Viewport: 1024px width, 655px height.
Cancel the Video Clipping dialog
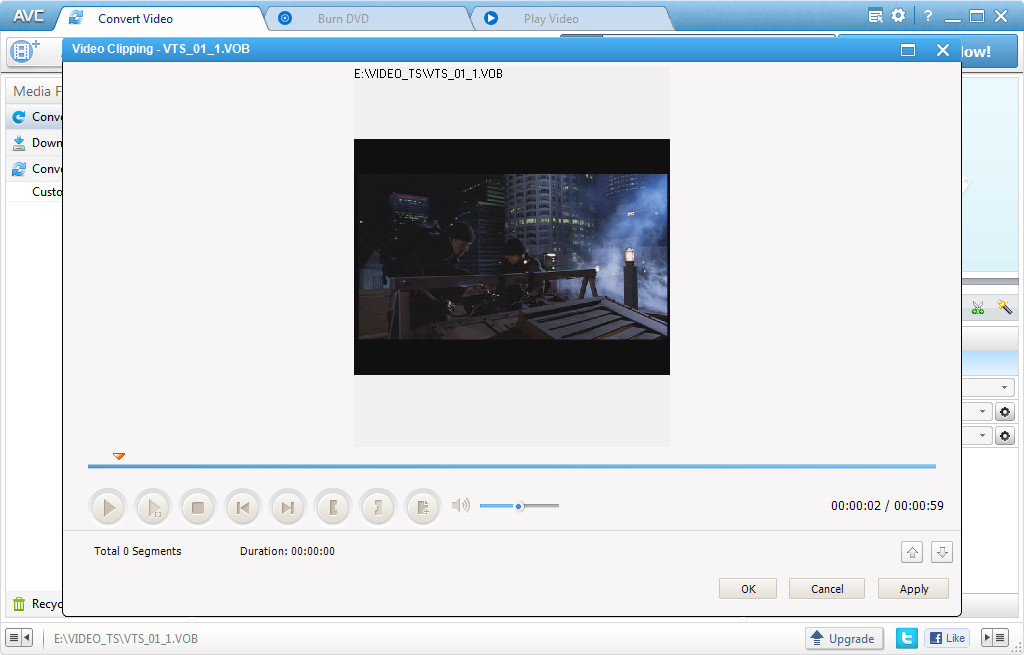point(827,589)
